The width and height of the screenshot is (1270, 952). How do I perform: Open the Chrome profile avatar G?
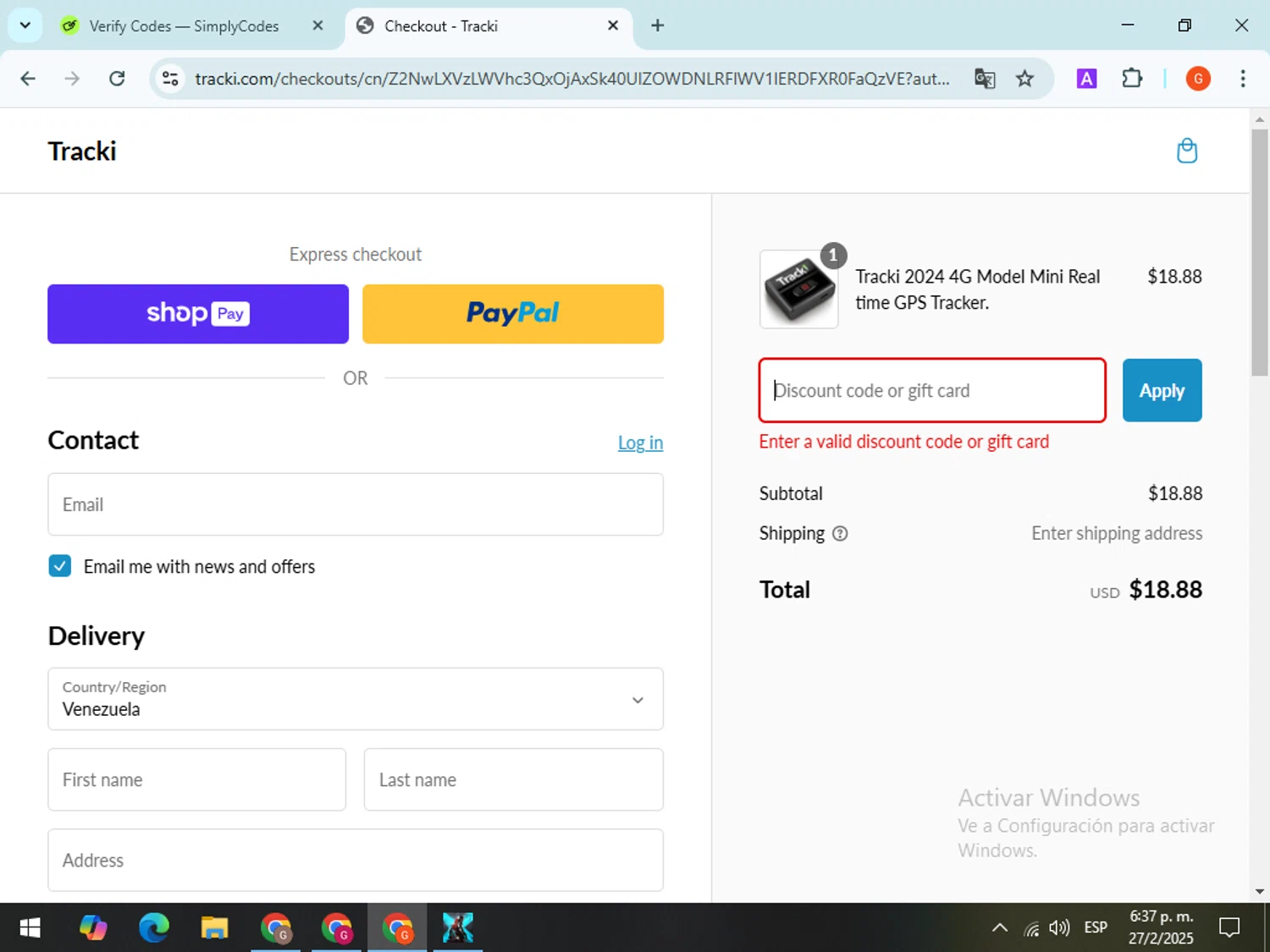[x=1198, y=79]
